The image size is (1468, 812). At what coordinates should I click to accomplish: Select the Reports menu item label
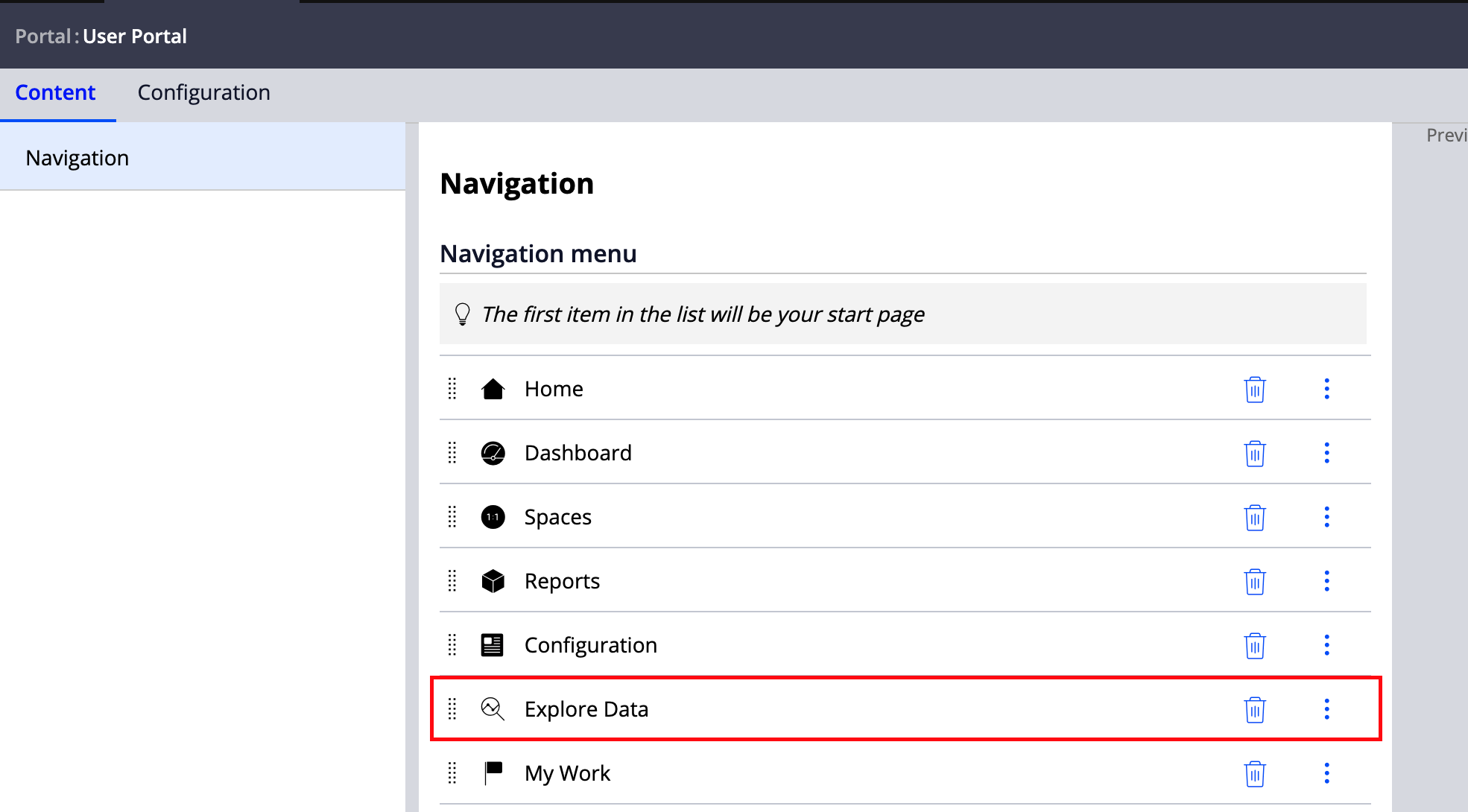[562, 581]
